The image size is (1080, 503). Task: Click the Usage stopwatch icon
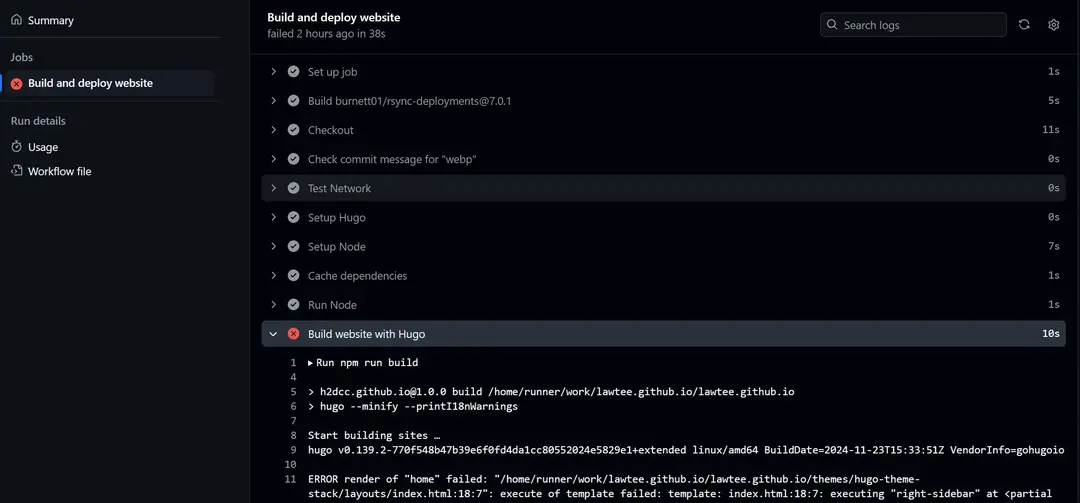tap(16, 147)
